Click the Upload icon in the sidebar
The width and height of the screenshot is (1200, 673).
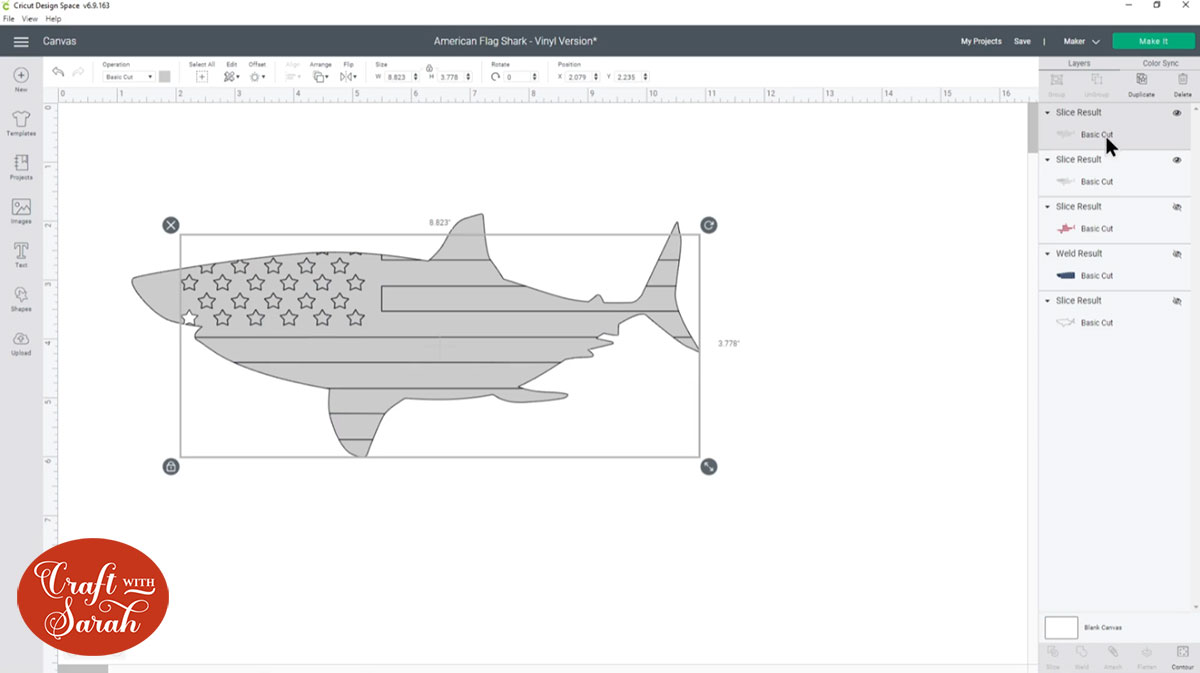(21, 342)
